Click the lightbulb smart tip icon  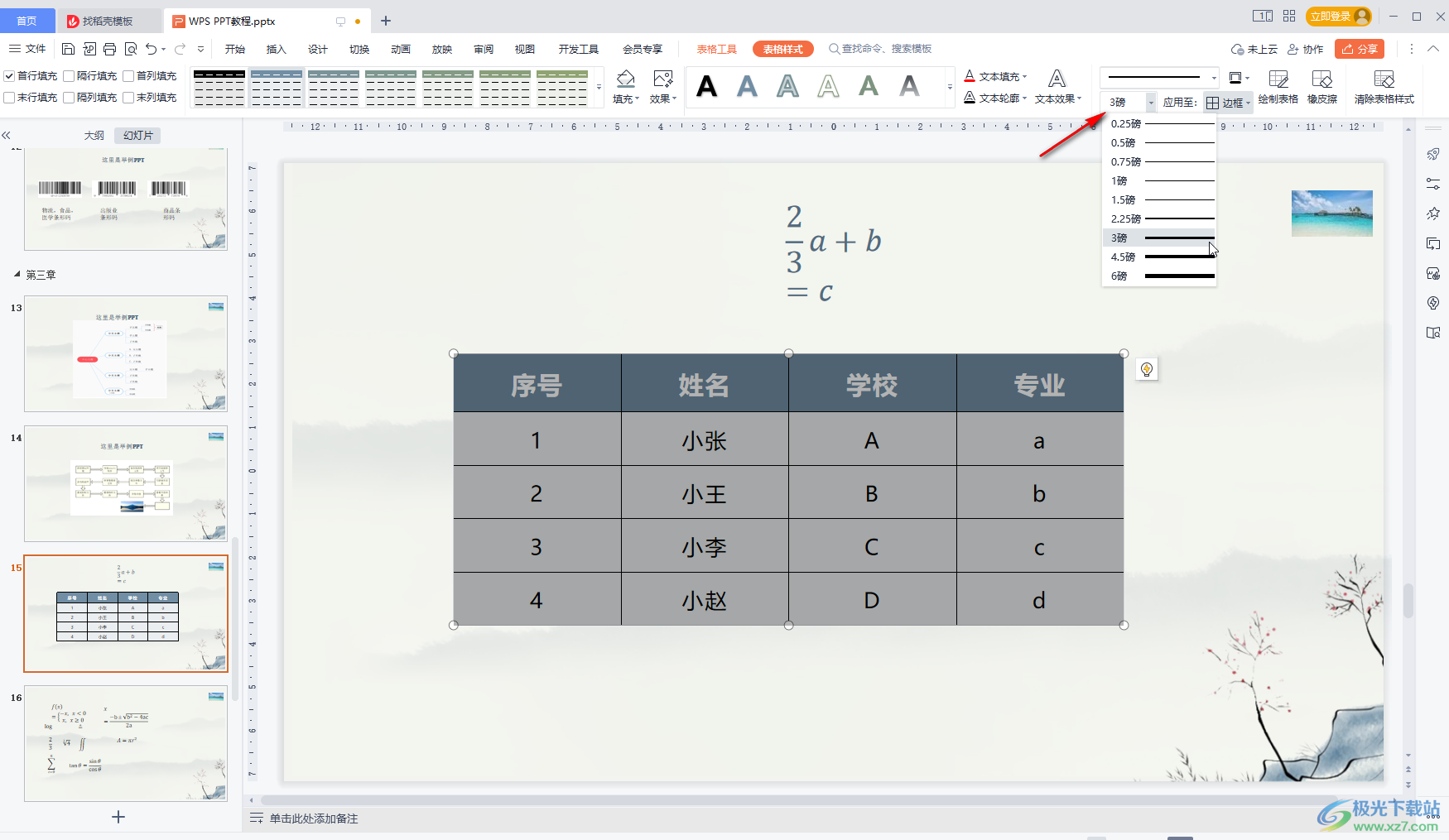click(1147, 369)
